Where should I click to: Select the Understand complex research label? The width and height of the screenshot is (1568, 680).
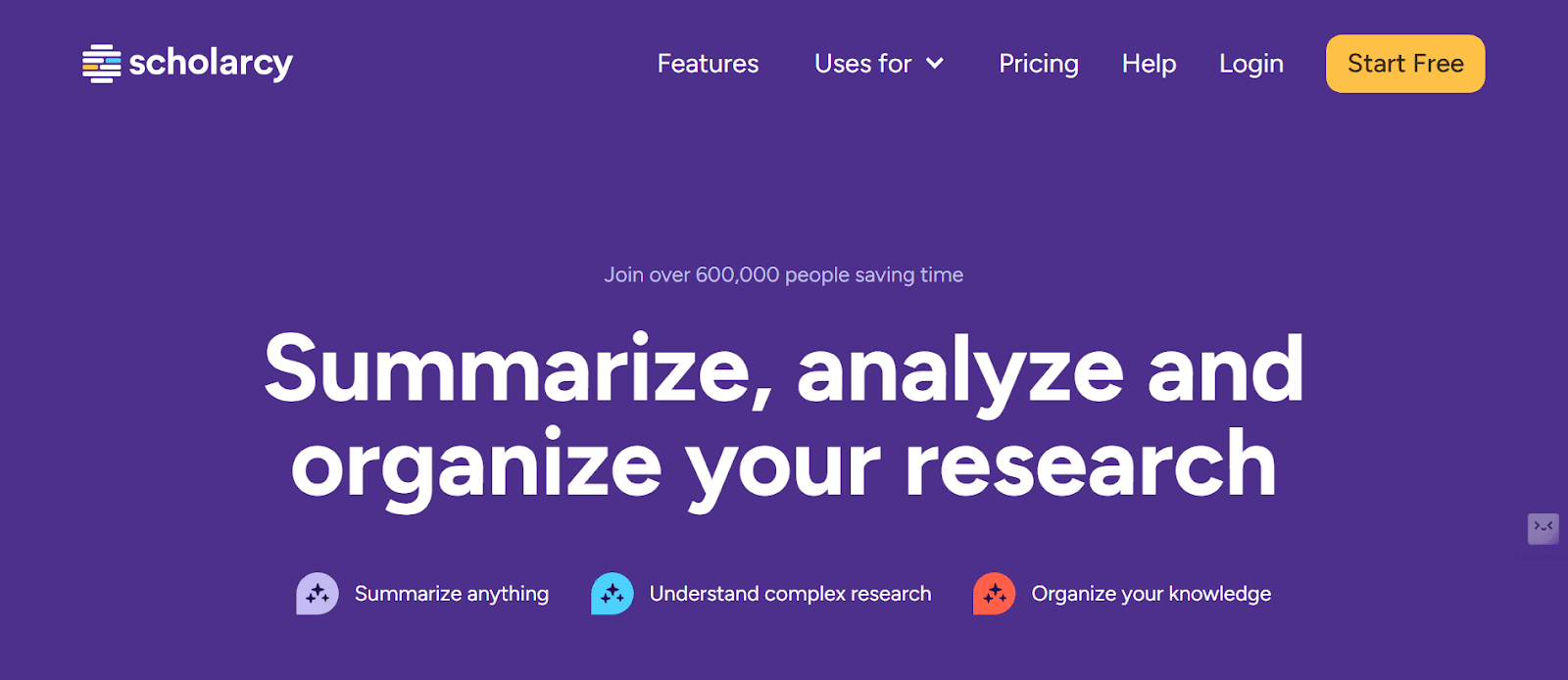coord(790,594)
